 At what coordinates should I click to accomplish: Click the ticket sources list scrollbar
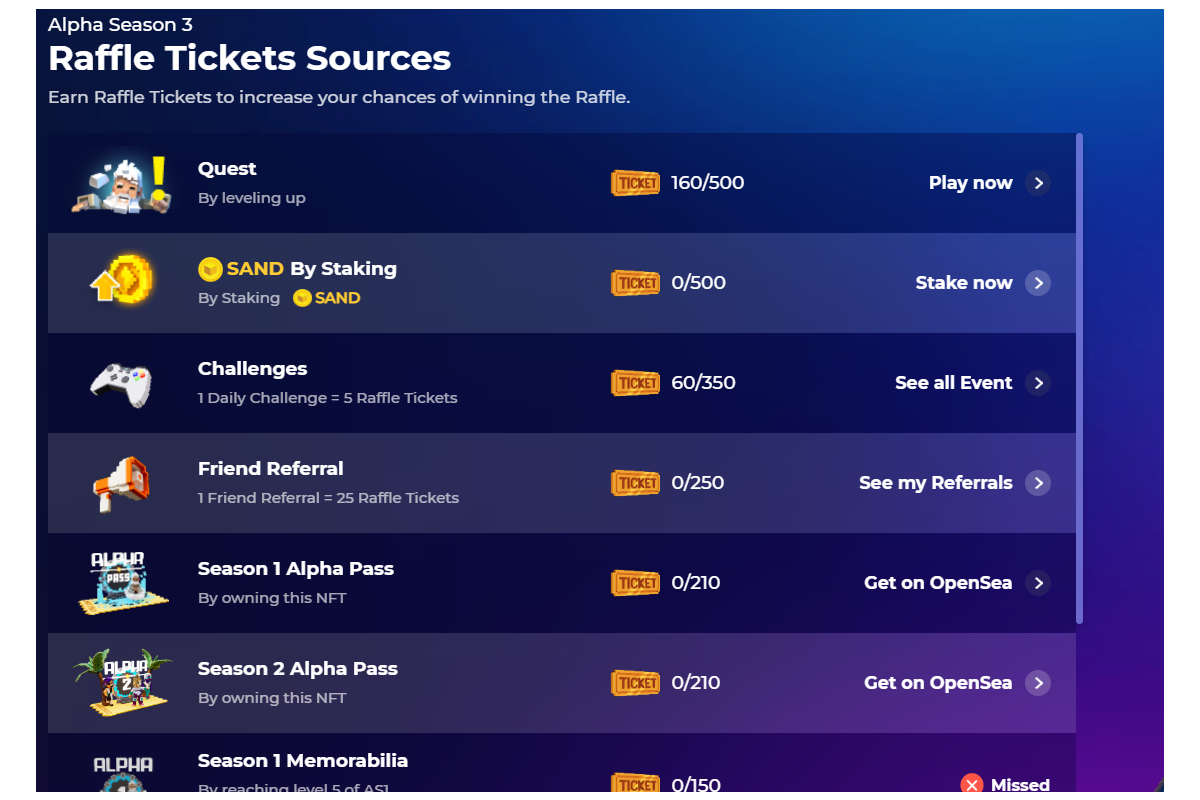coord(1079,378)
